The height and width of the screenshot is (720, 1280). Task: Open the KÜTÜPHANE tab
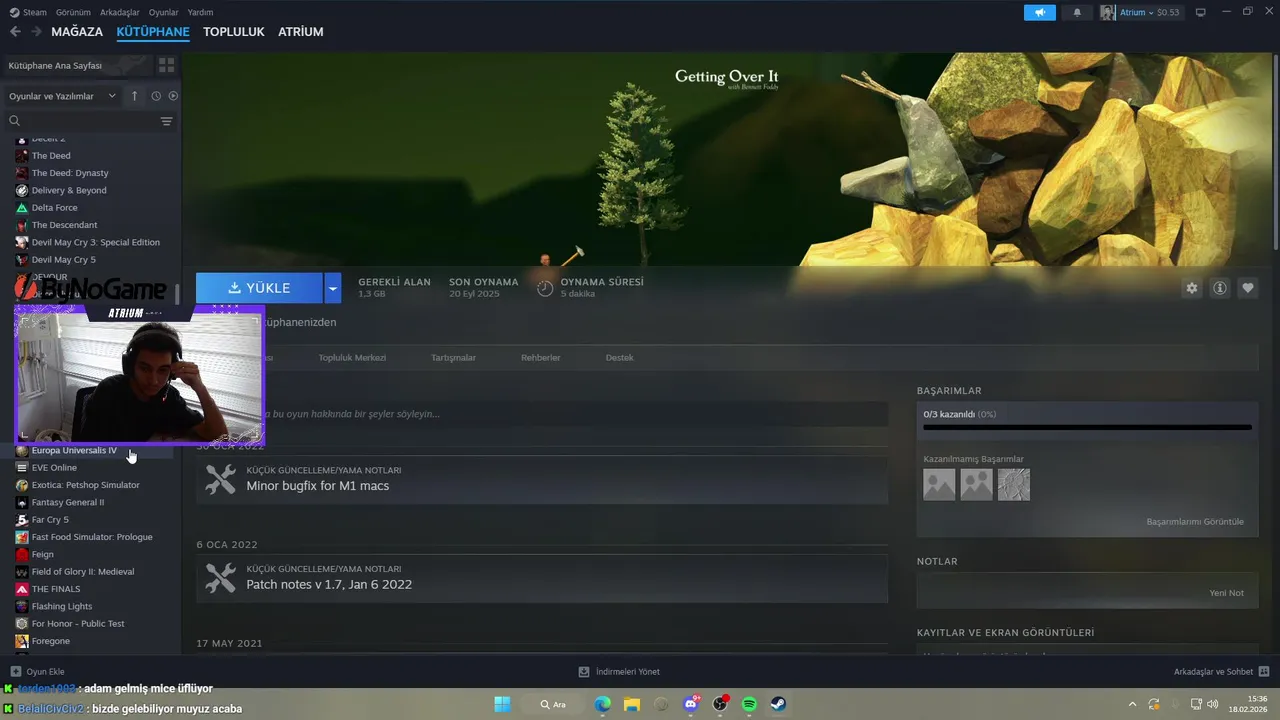[x=153, y=32]
